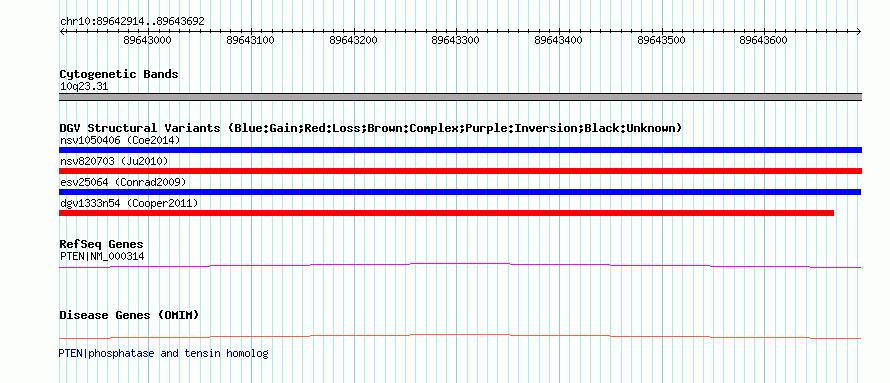Click ruler position 89643500
The height and width of the screenshot is (383, 890).
pos(662,40)
